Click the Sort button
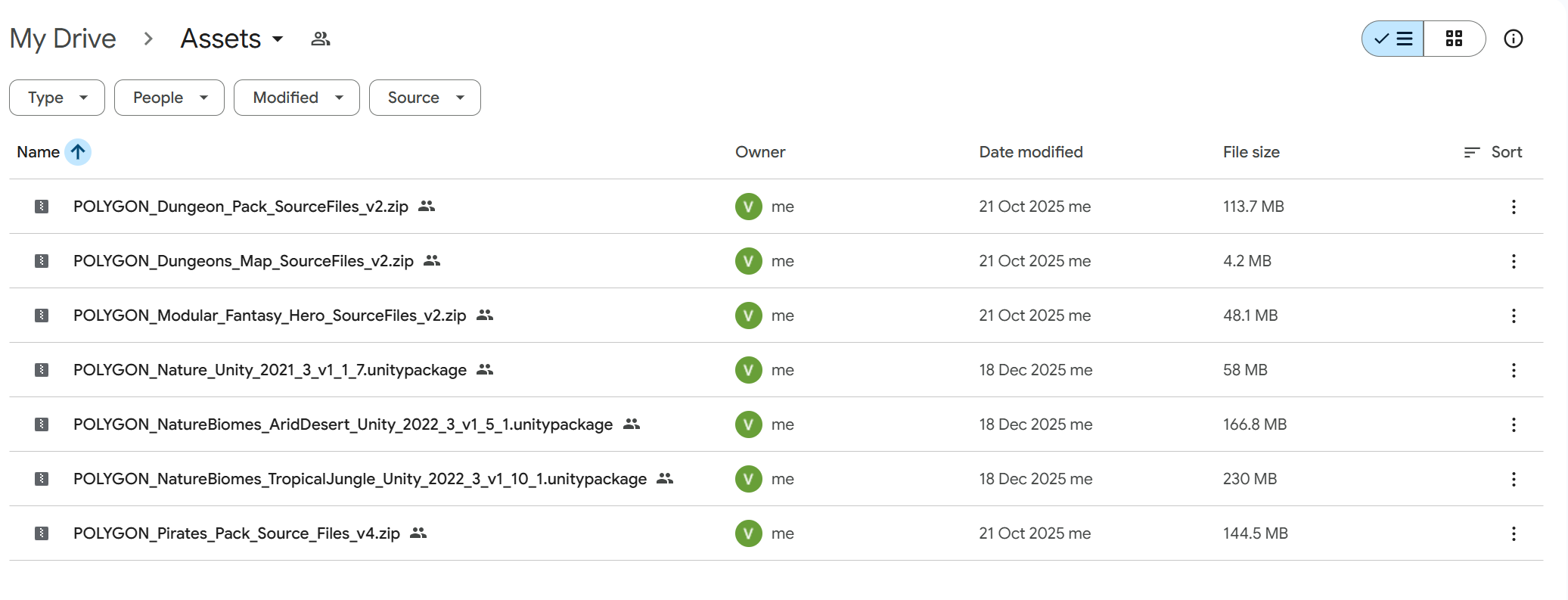This screenshot has height=600, width=1568. [1494, 152]
